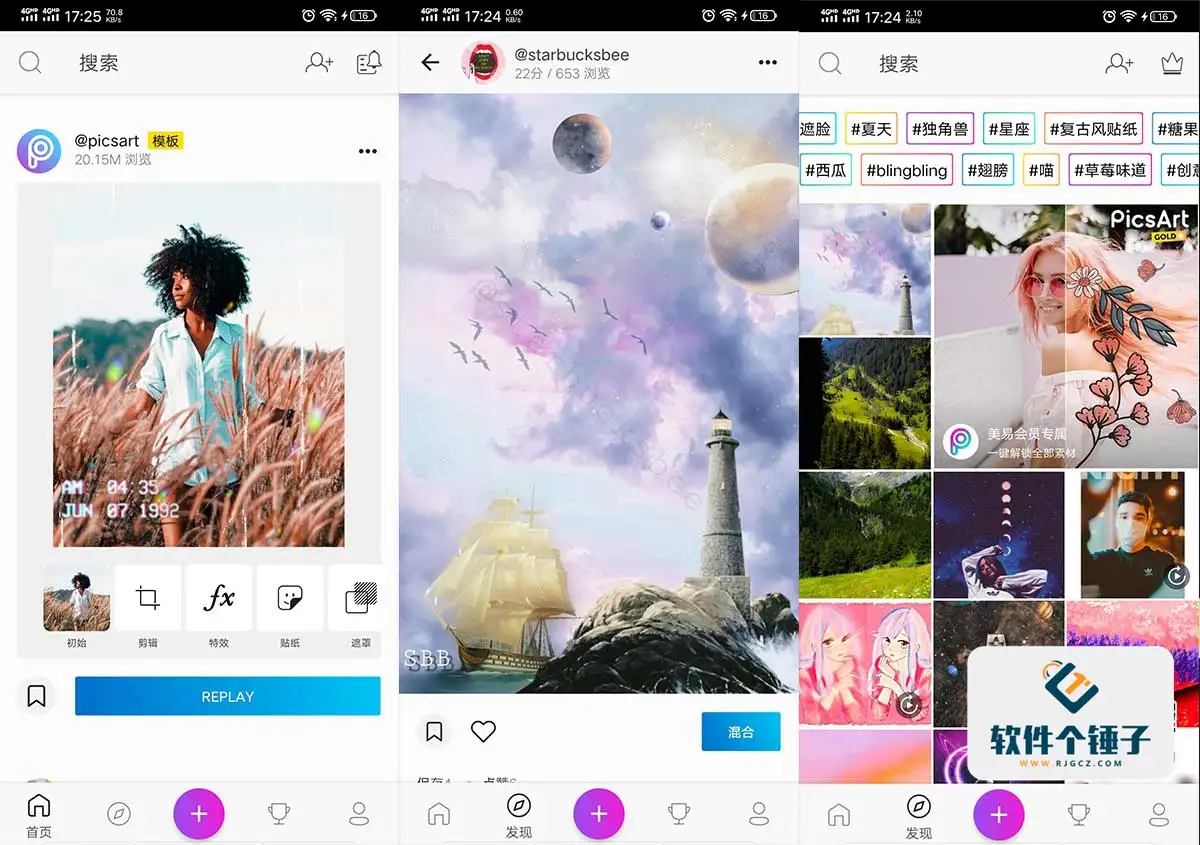Open the trophy contests icon in bottom navigation
Image resolution: width=1200 pixels, height=845 pixels.
[279, 813]
